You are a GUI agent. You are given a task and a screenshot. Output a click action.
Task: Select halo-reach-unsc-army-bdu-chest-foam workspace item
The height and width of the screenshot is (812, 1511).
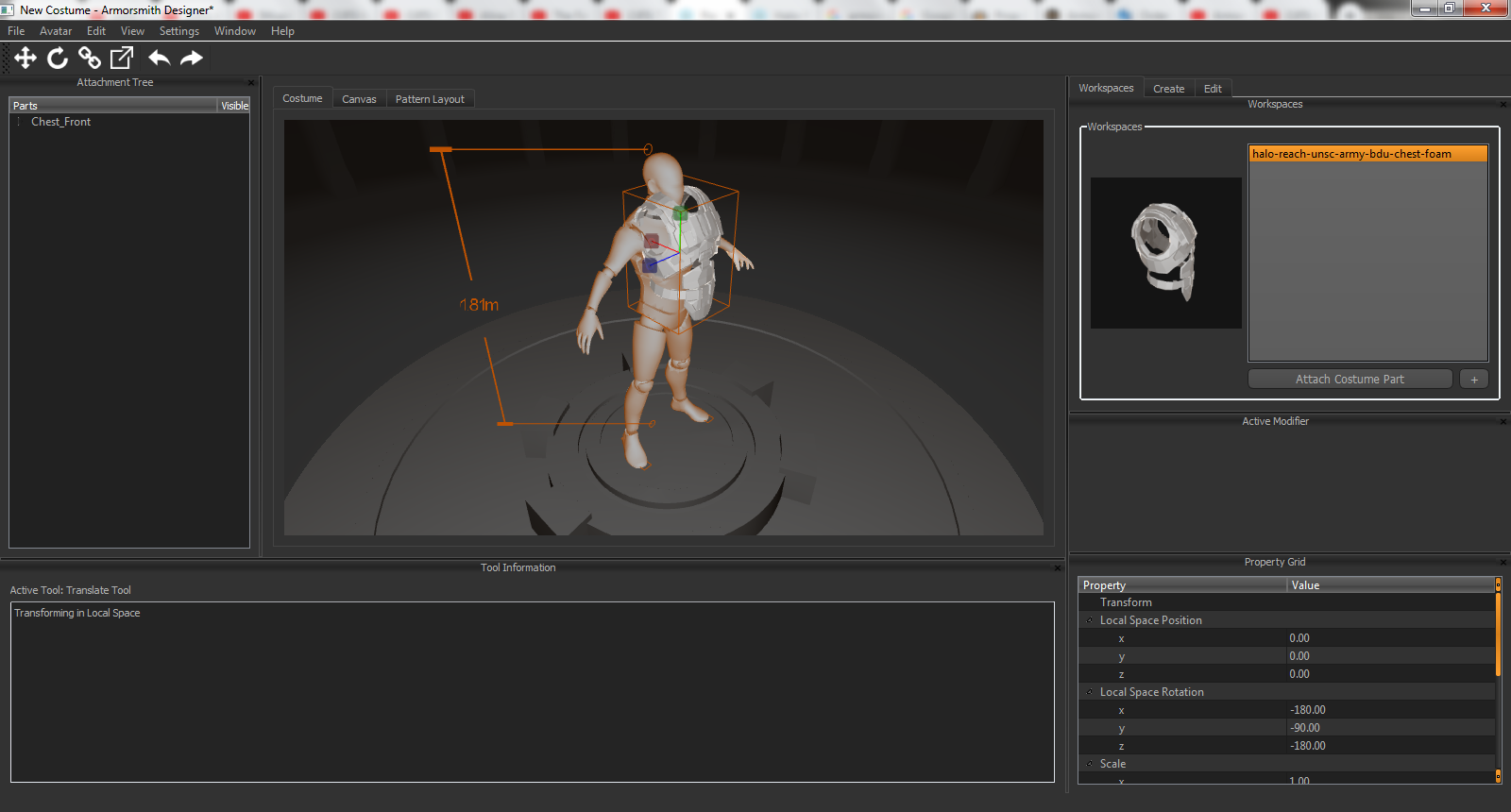click(x=1367, y=154)
